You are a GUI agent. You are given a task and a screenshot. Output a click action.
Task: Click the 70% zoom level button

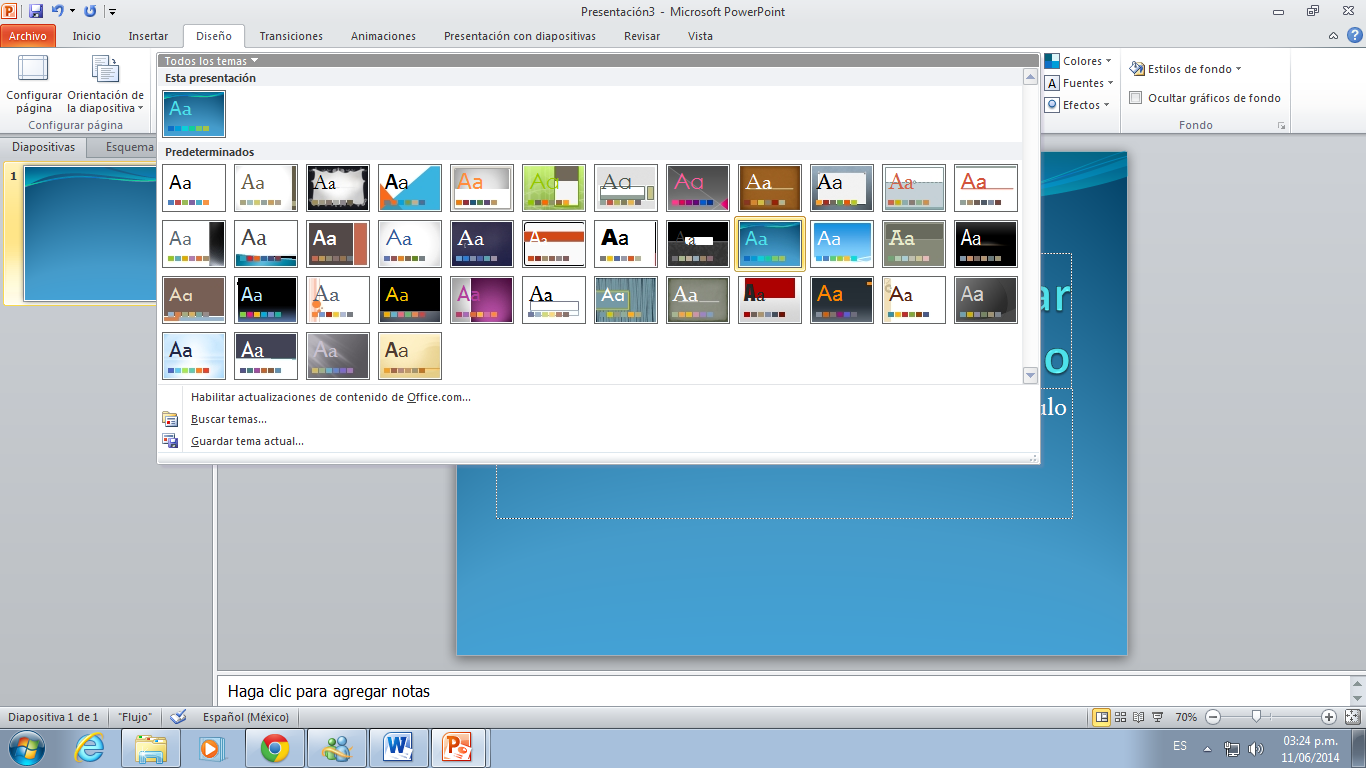pos(1186,717)
